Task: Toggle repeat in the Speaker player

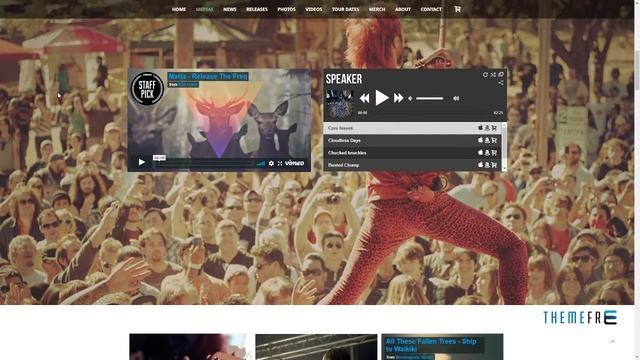Action: 485,75
